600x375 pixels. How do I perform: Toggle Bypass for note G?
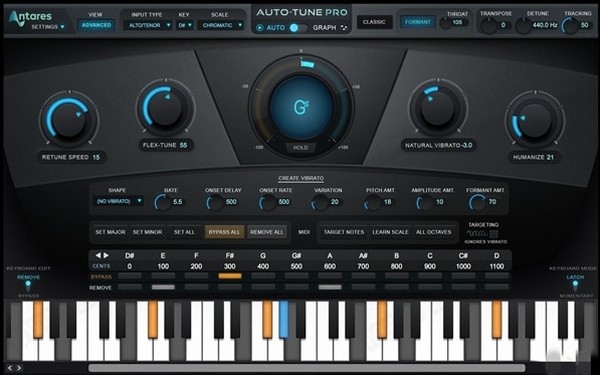263,276
